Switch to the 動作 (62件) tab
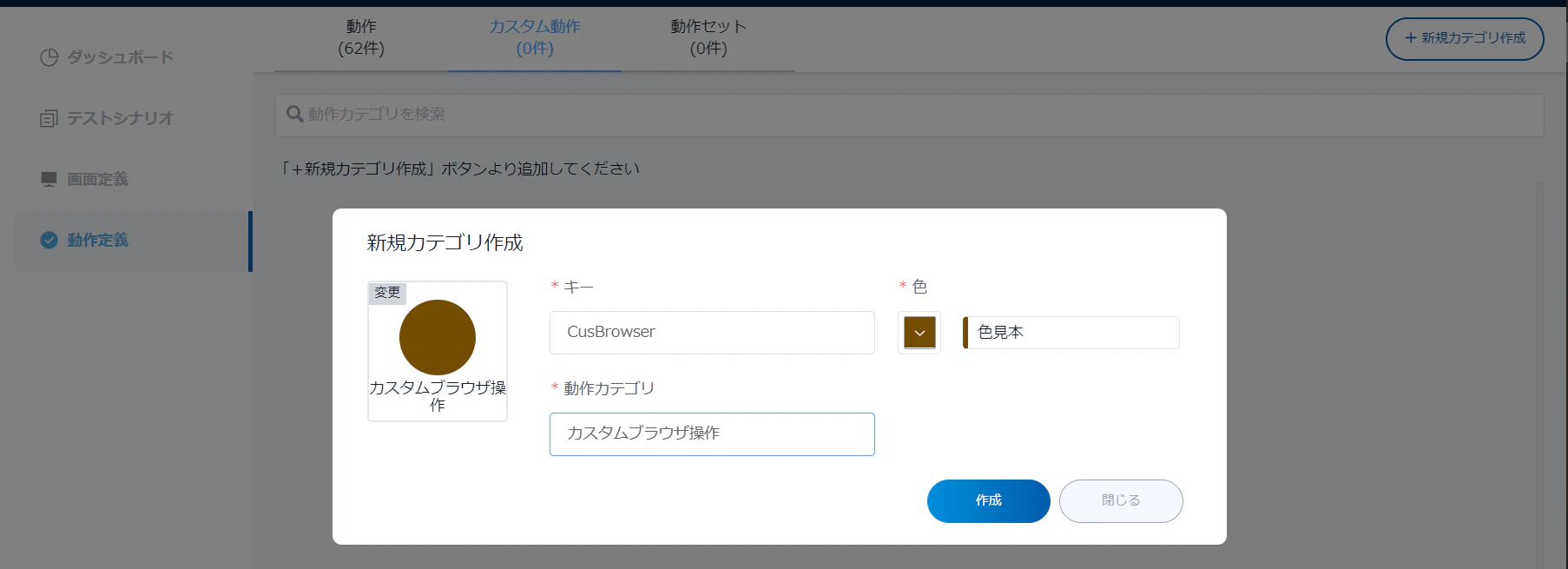 361,38
